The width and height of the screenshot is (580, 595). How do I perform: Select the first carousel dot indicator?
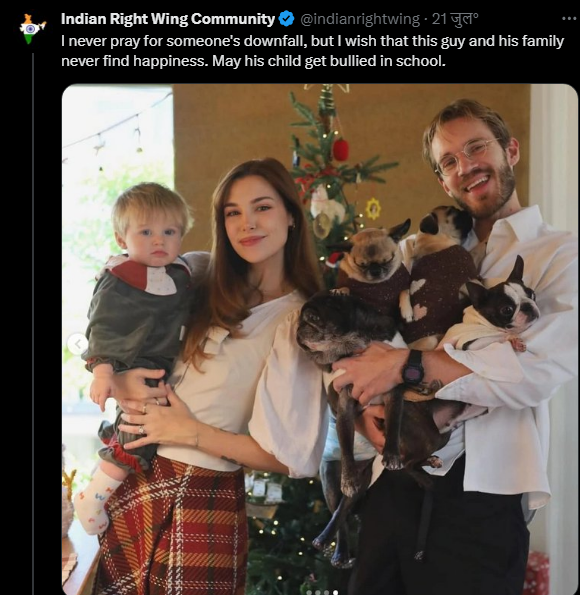309,593
